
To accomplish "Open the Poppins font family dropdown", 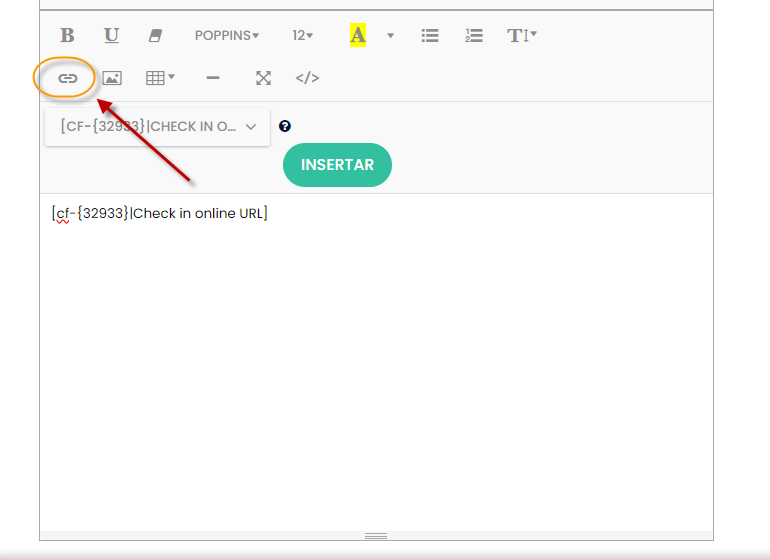I will (226, 35).
